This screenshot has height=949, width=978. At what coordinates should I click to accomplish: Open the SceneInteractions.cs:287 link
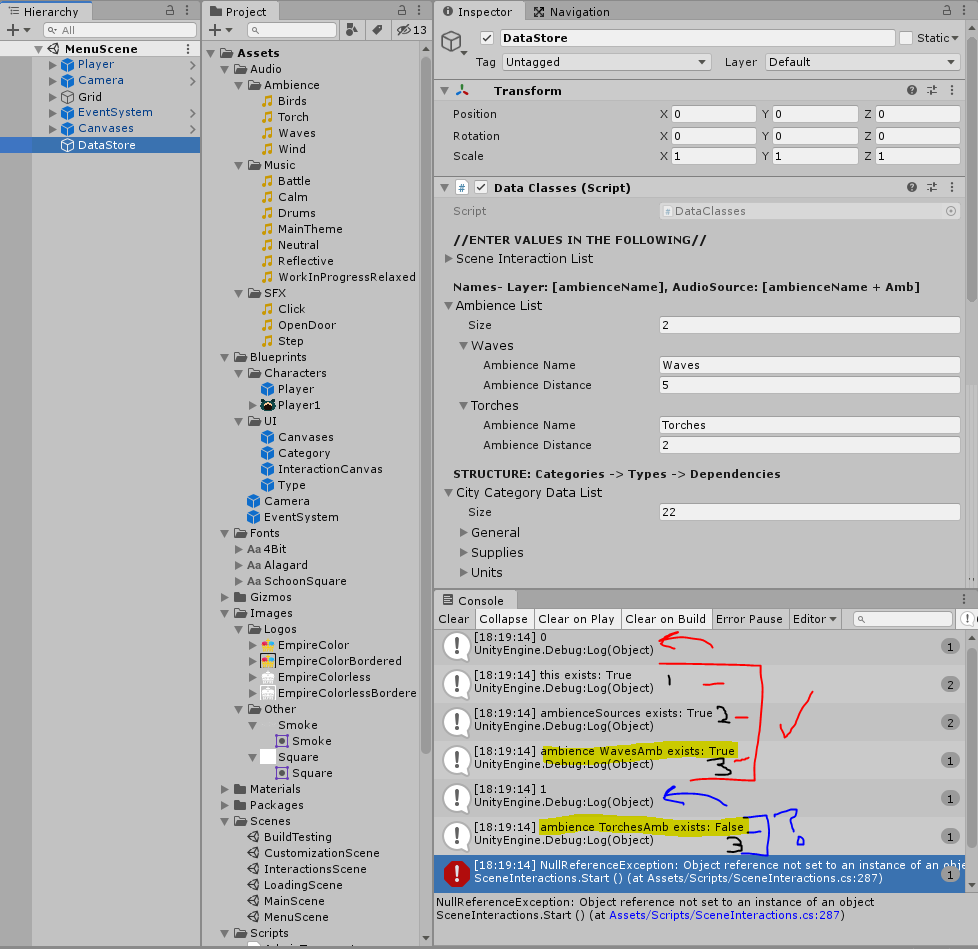[724, 915]
